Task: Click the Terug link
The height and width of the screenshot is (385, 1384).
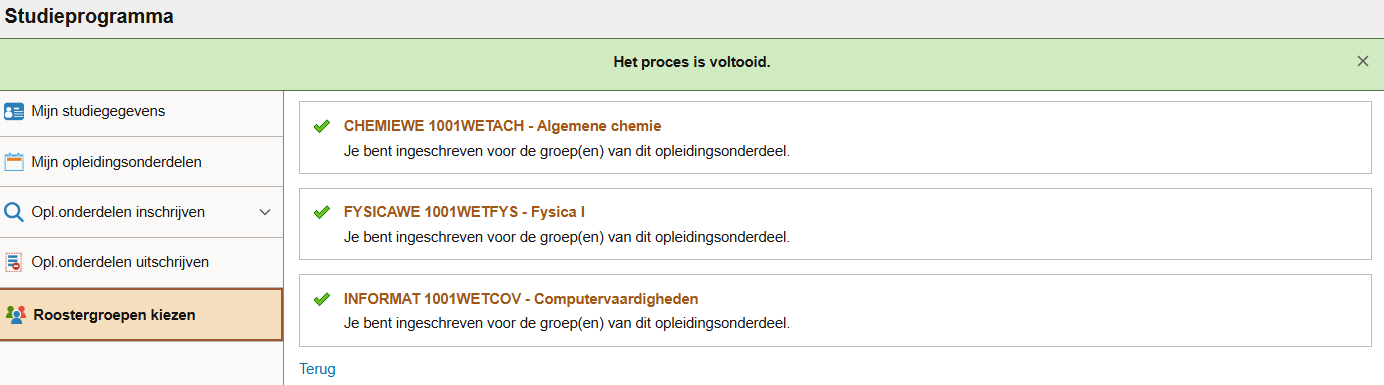Action: point(317,369)
